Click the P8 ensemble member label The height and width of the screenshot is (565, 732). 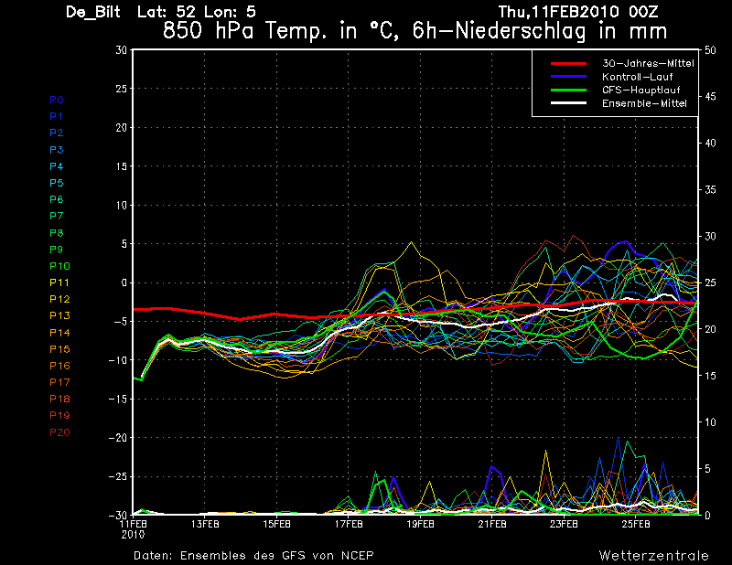click(56, 233)
